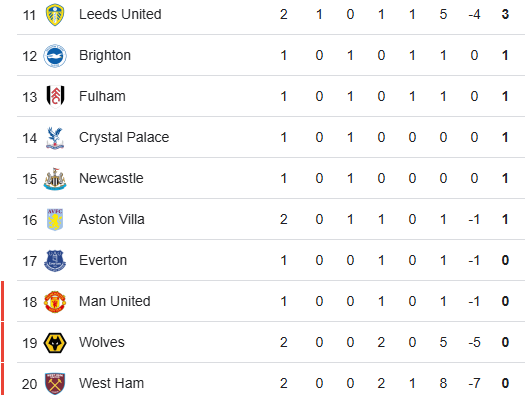Open the Leeds United team link

click(120, 14)
